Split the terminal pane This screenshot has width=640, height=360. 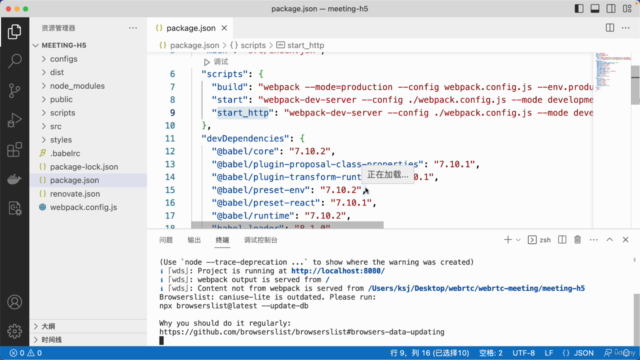[x=562, y=240]
